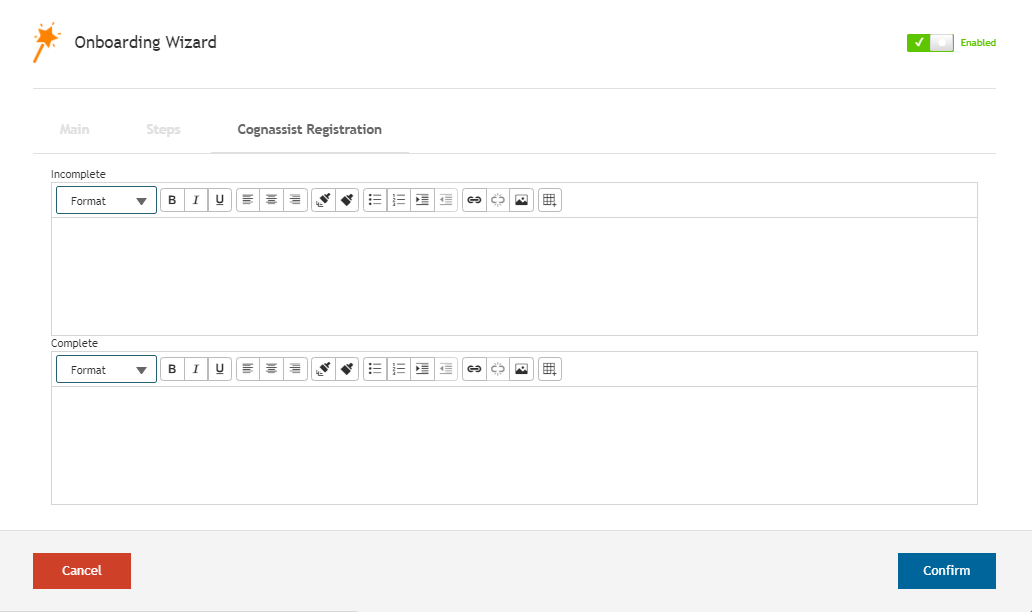1032x612 pixels.
Task: Click the blue Confirm button
Action: click(x=946, y=571)
